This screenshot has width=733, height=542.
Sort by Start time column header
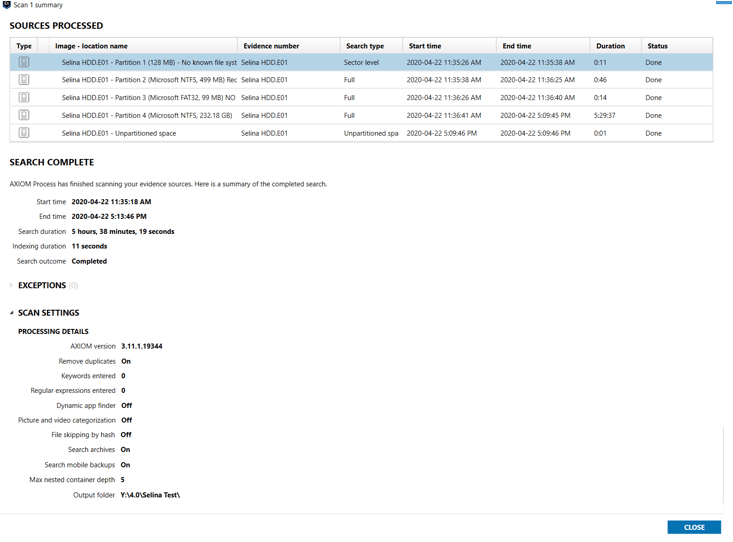[449, 46]
